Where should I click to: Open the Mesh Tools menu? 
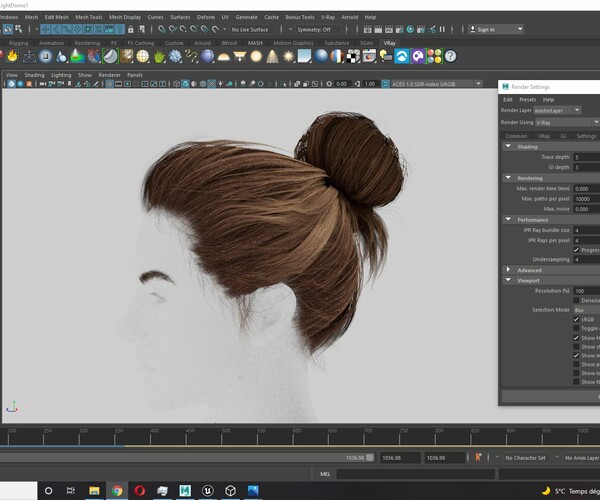89,17
